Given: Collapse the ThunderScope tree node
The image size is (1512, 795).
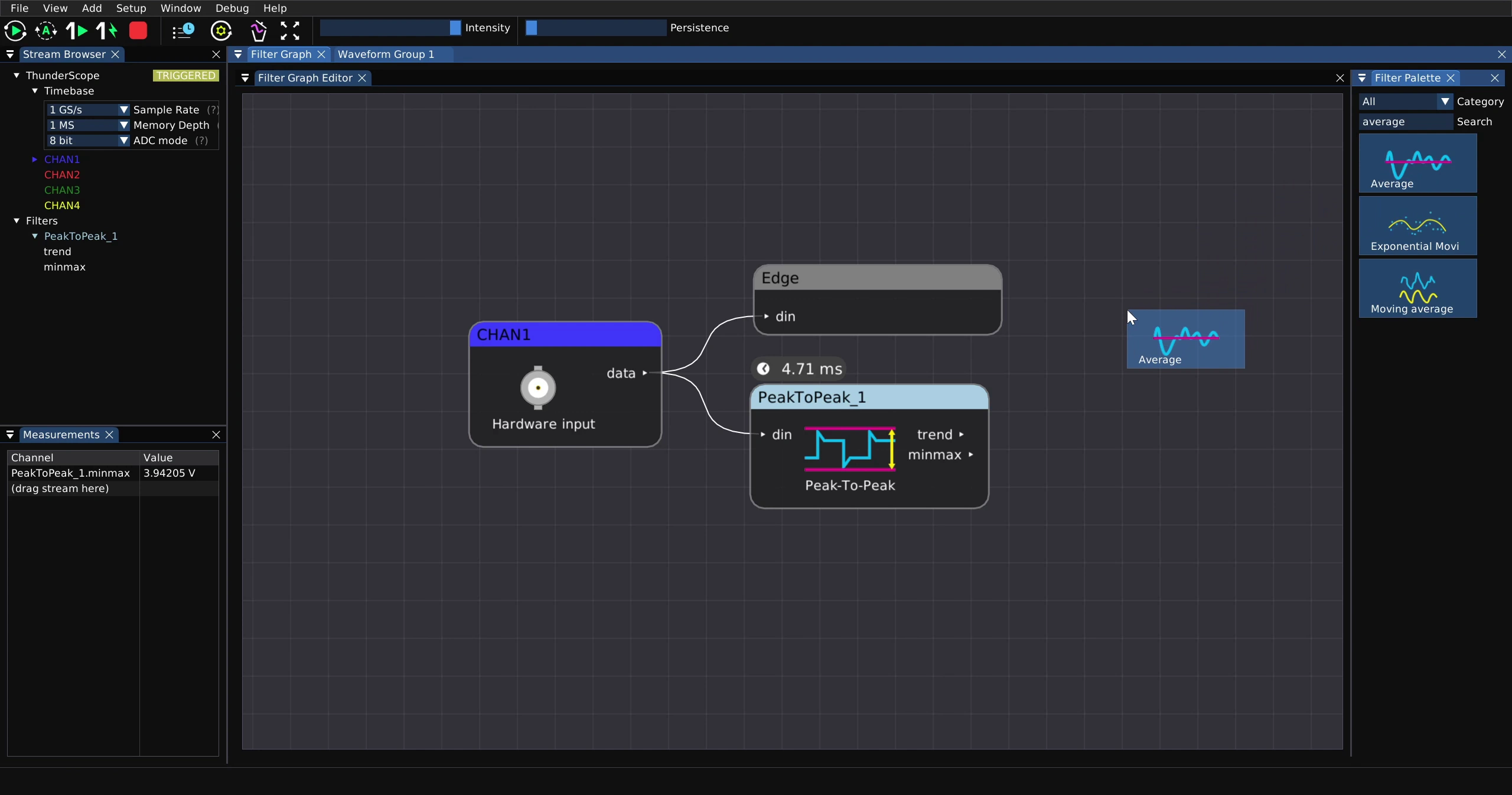Looking at the screenshot, I should click(x=17, y=76).
